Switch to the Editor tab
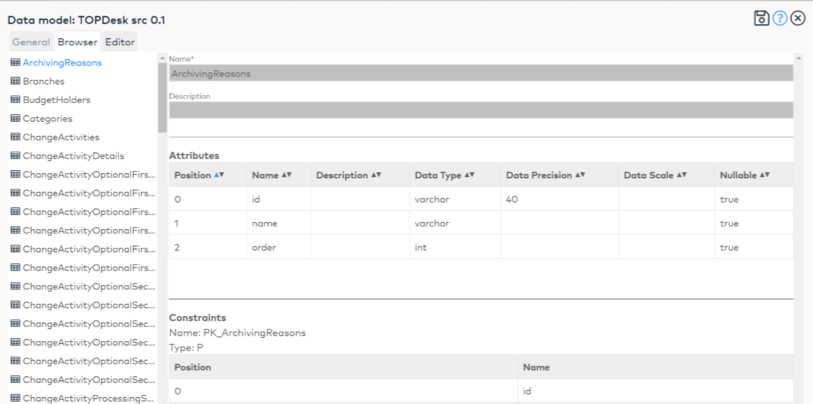Screen dimensions: 813x404 (x=120, y=42)
